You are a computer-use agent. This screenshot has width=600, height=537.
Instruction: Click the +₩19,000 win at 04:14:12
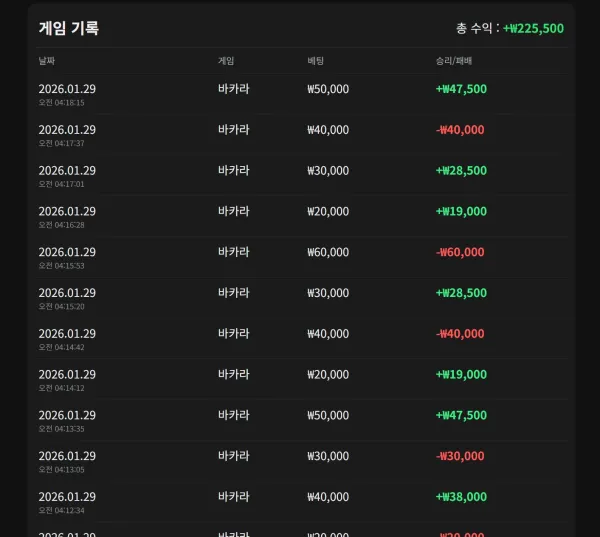pyautogui.click(x=461, y=375)
